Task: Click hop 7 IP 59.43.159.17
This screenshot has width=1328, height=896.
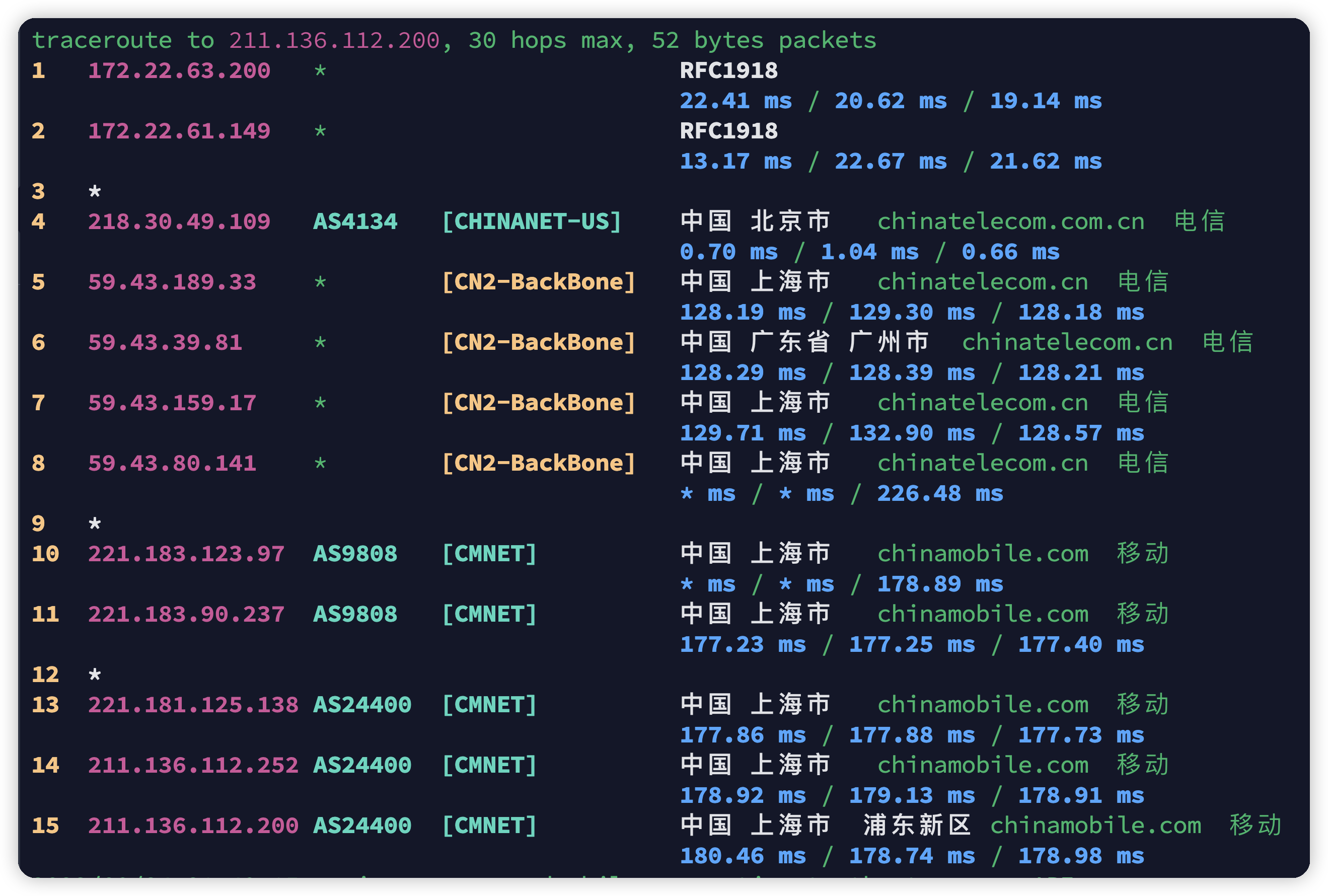Action: pos(172,403)
